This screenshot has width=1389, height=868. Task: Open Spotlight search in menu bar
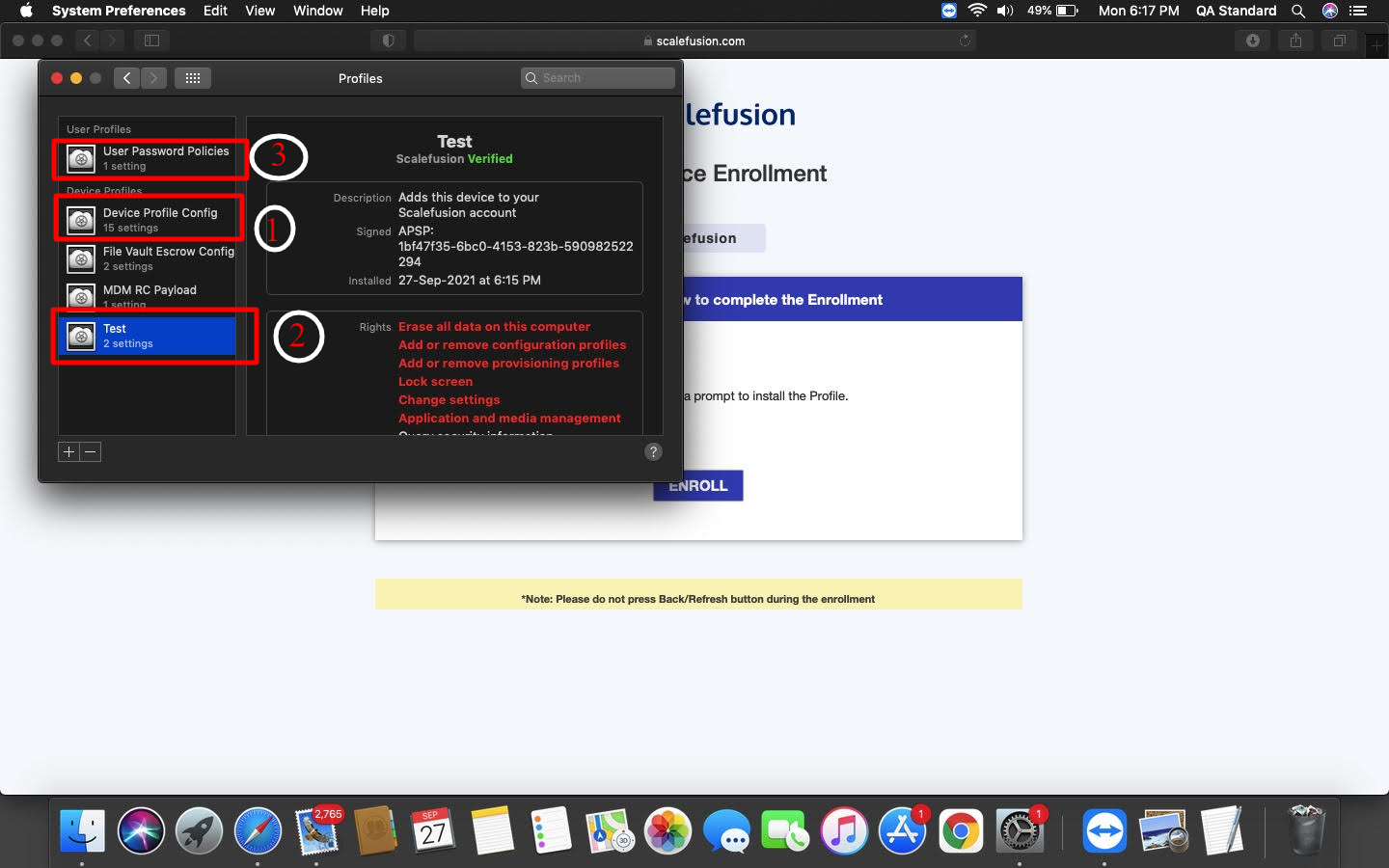[1298, 11]
